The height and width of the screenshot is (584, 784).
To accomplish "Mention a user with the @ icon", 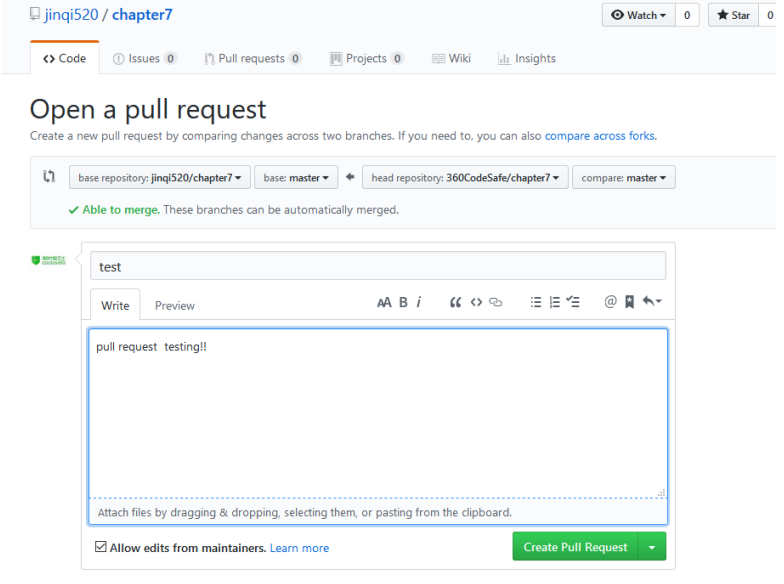I will pos(610,302).
